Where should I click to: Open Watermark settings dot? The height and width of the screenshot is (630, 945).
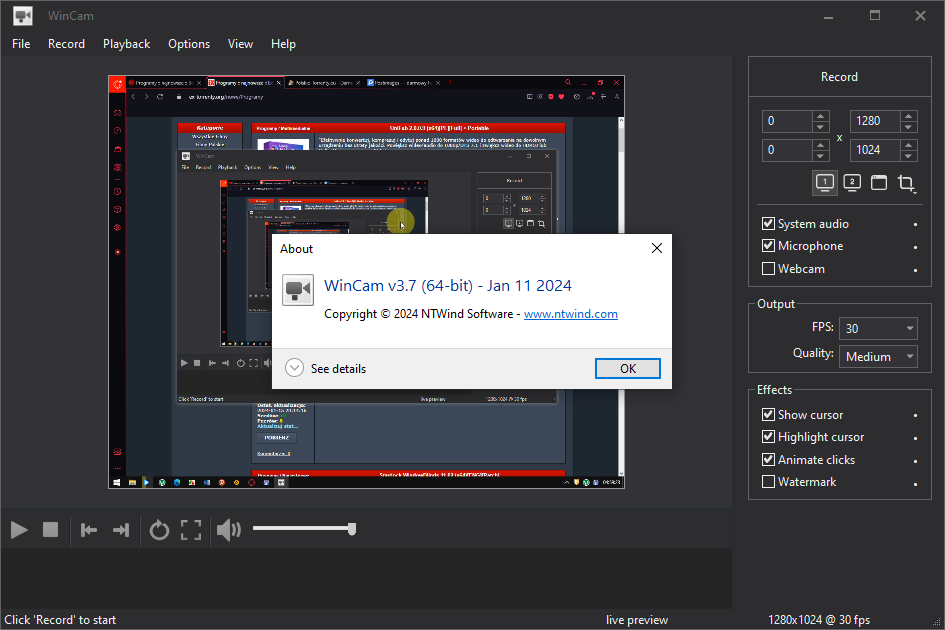tap(915, 484)
